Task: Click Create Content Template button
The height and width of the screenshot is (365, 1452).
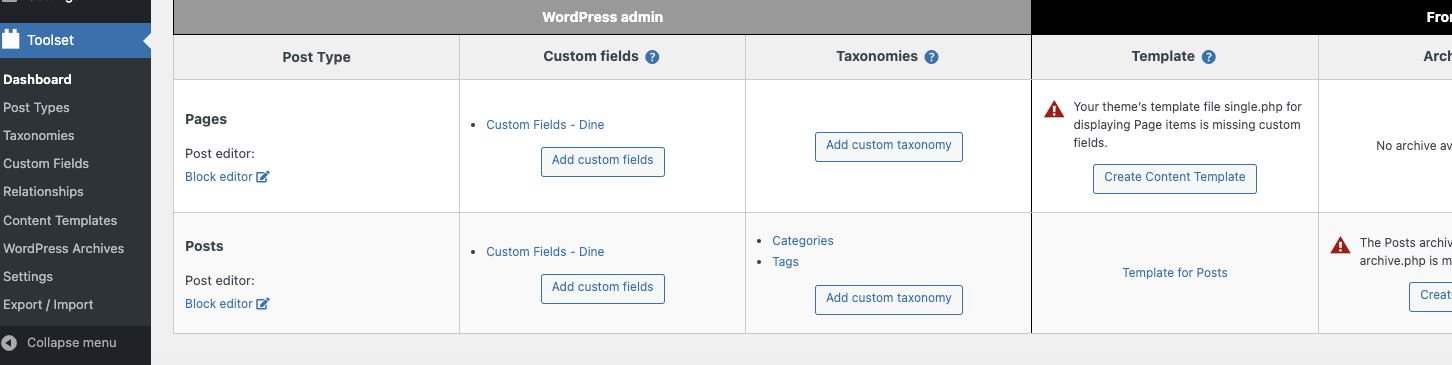Action: click(x=1175, y=178)
